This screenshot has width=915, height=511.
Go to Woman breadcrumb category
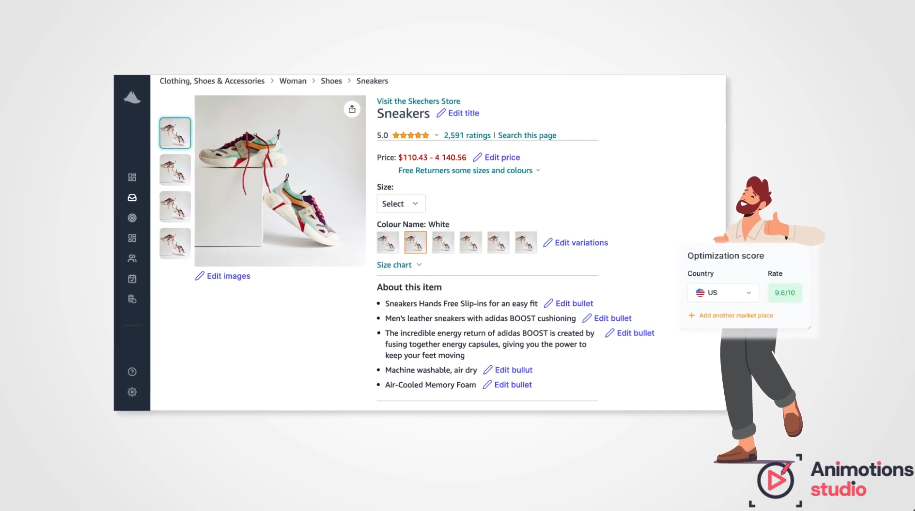tap(292, 81)
